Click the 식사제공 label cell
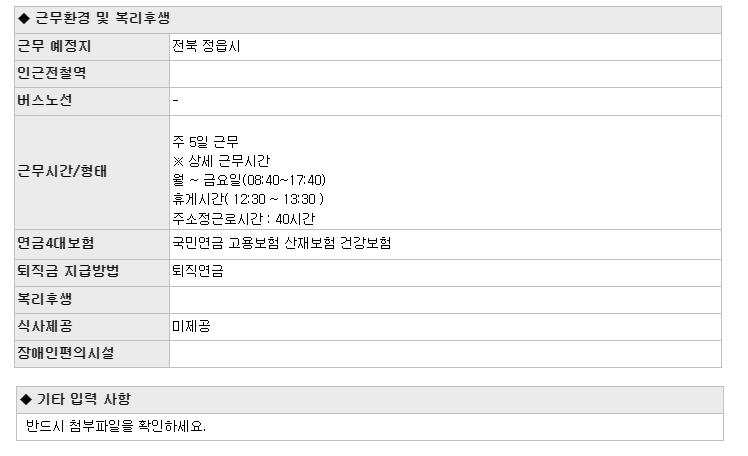748x456 pixels. (x=92, y=327)
